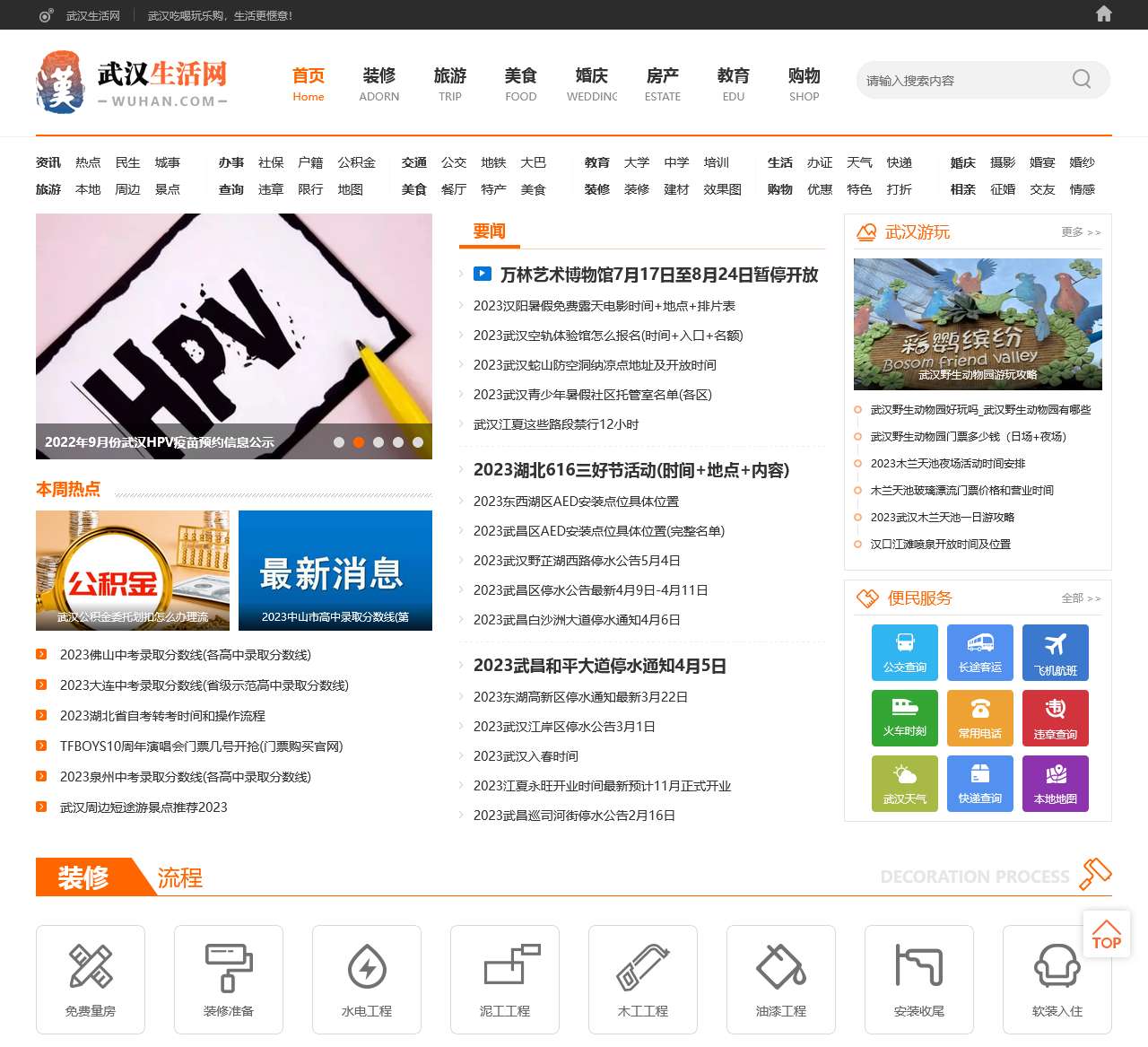Open the 本地地图 local map icon

pyautogui.click(x=1055, y=783)
